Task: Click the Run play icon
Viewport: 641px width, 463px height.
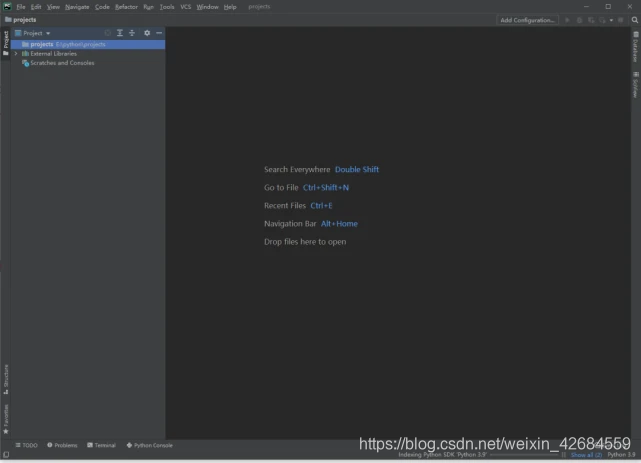Action: pos(567,20)
